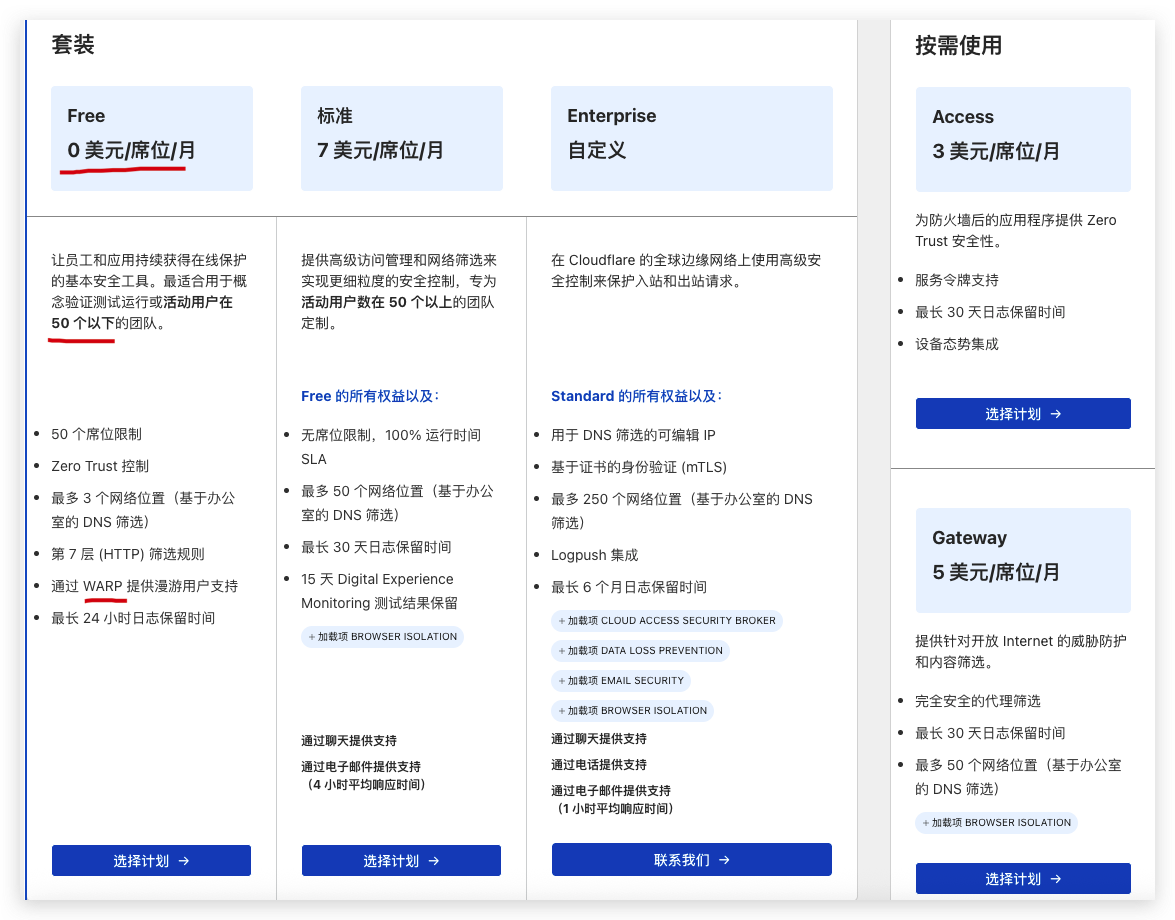Viewport: 1175px width, 920px height.
Task: Click the Email Security add-on tag
Action: pos(621,680)
